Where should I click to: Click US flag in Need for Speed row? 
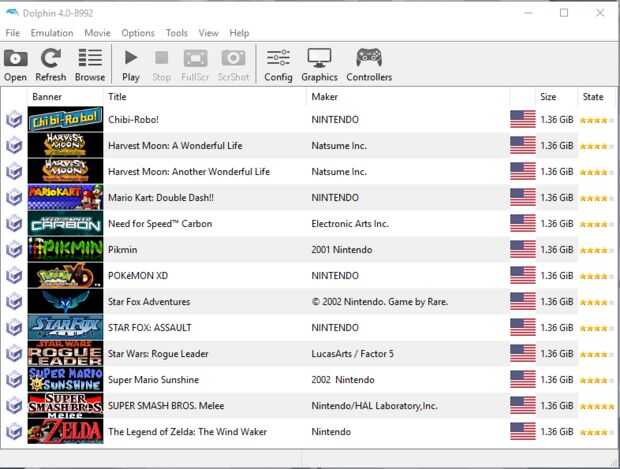[x=523, y=223]
